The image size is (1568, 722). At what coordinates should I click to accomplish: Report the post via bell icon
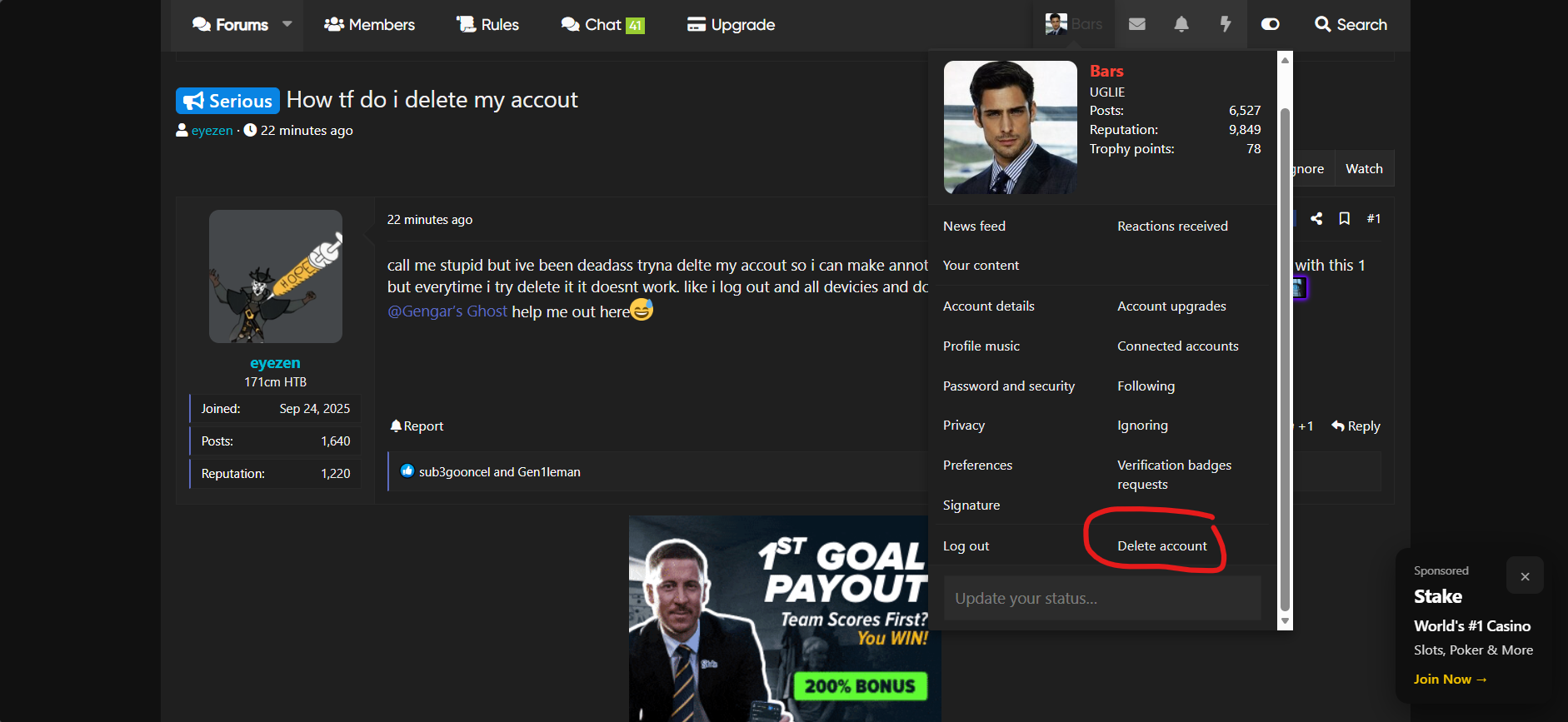pos(417,426)
